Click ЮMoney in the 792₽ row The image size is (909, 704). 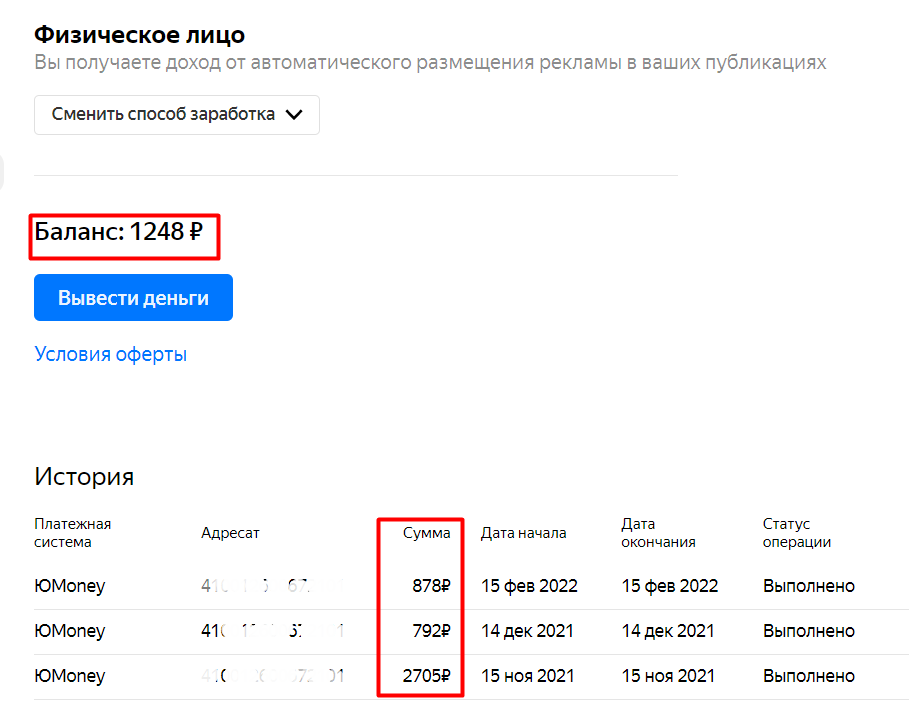point(70,631)
